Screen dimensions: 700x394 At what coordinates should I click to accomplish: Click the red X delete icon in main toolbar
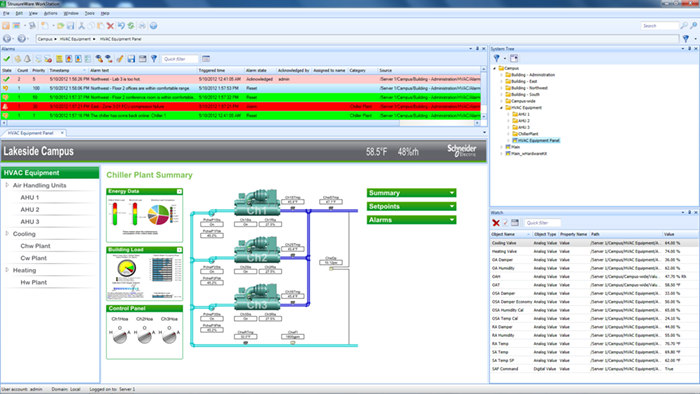click(110, 26)
